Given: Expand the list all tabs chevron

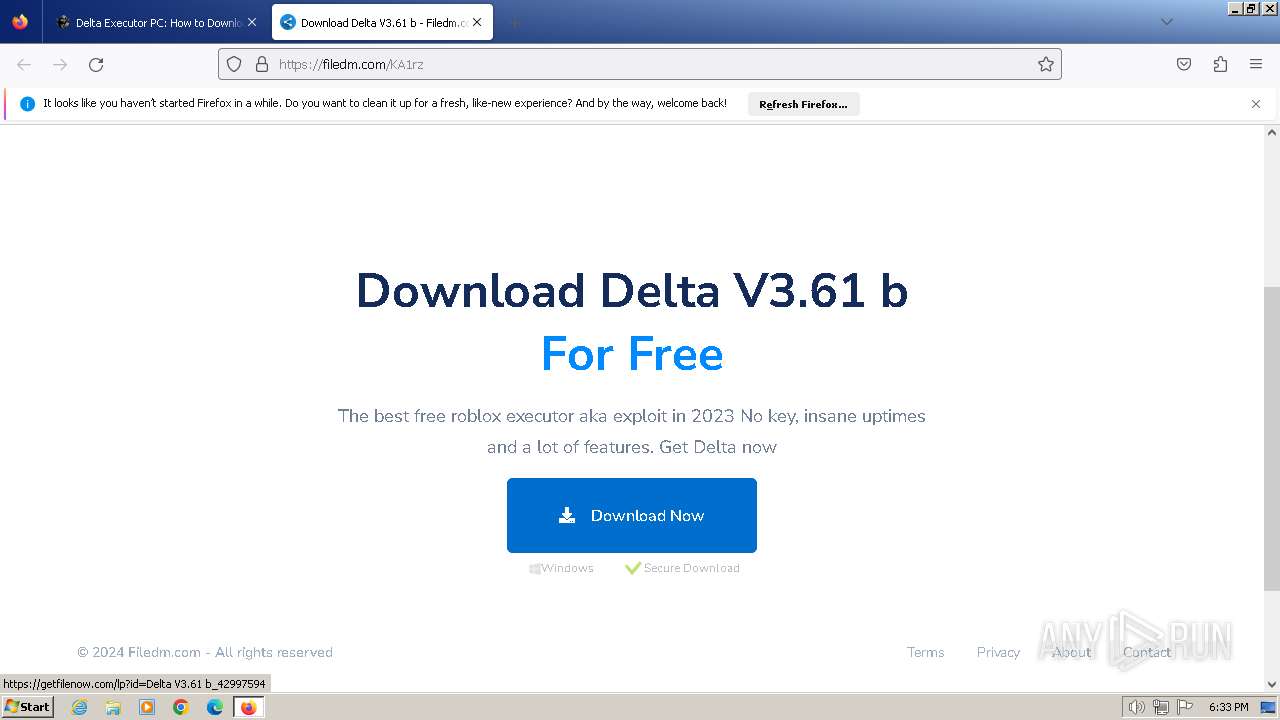Looking at the screenshot, I should click(1166, 22).
